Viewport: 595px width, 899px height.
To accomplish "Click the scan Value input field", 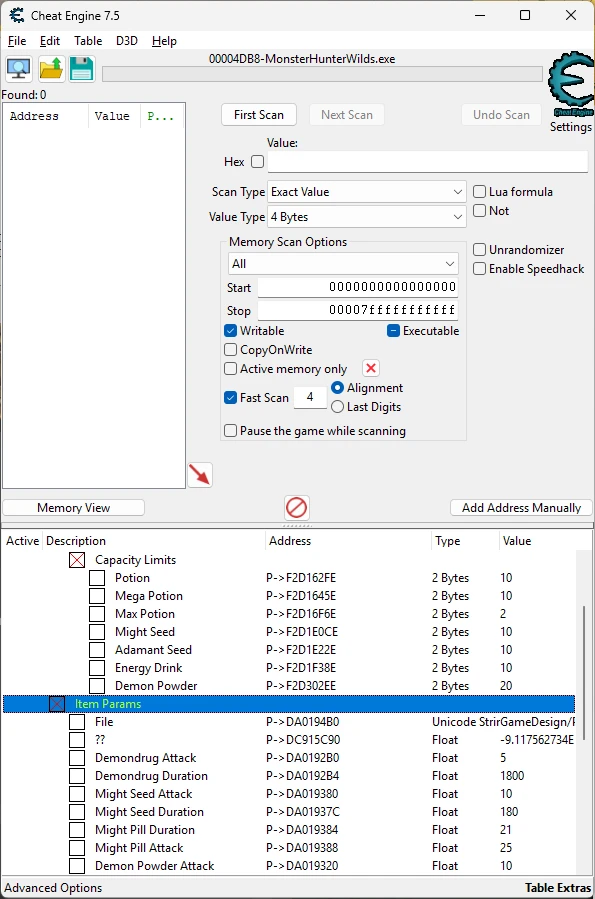I will tap(428, 162).
